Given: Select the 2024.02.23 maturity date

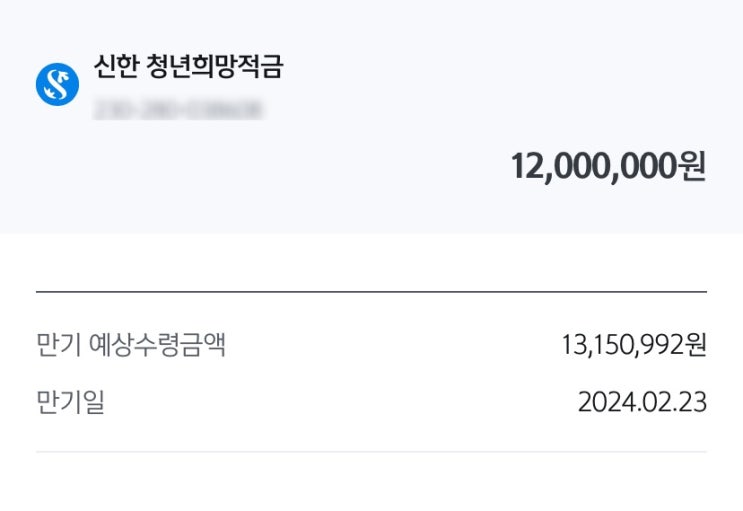Looking at the screenshot, I should point(642,402).
